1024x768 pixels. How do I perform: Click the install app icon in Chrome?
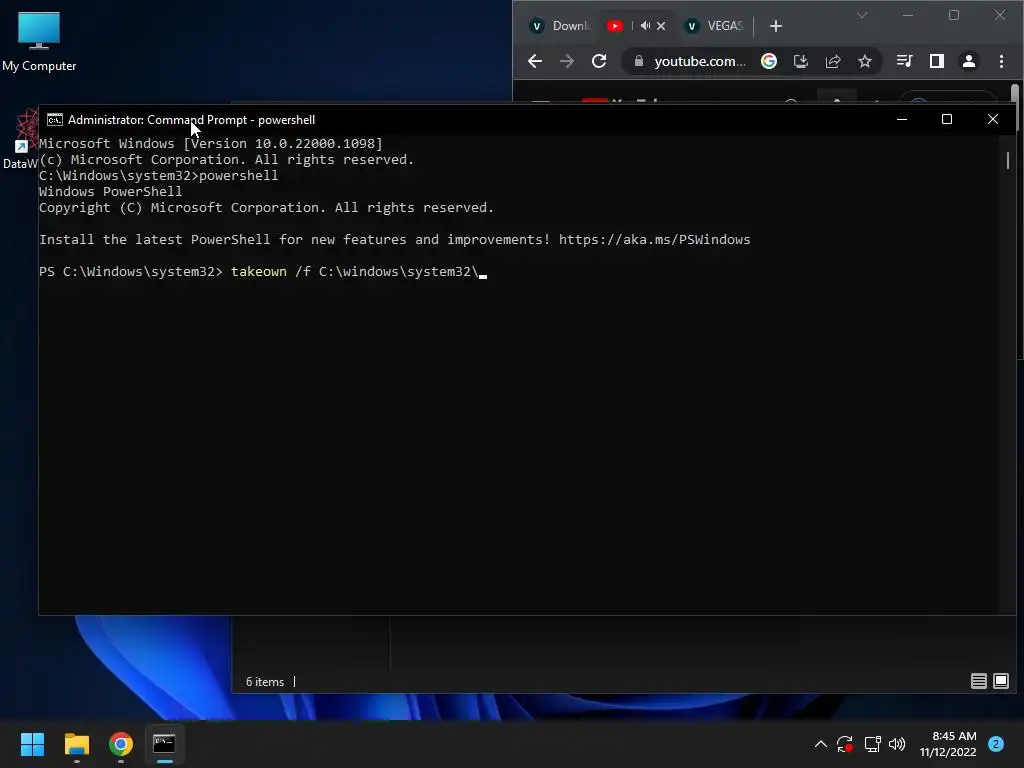[801, 61]
